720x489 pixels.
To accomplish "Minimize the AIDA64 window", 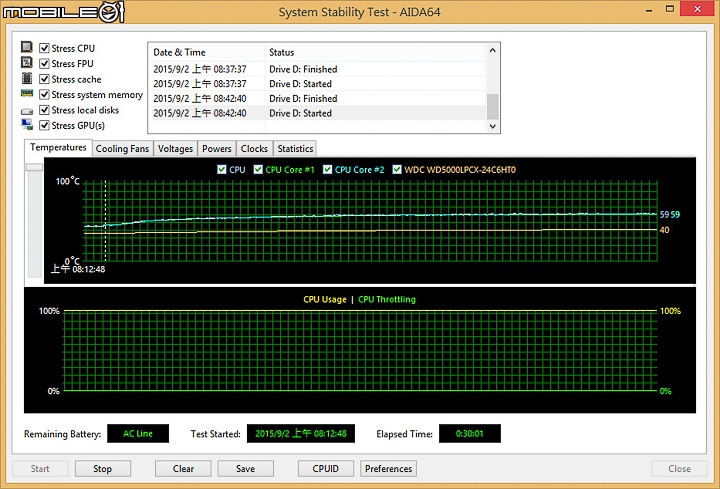I will pos(649,10).
